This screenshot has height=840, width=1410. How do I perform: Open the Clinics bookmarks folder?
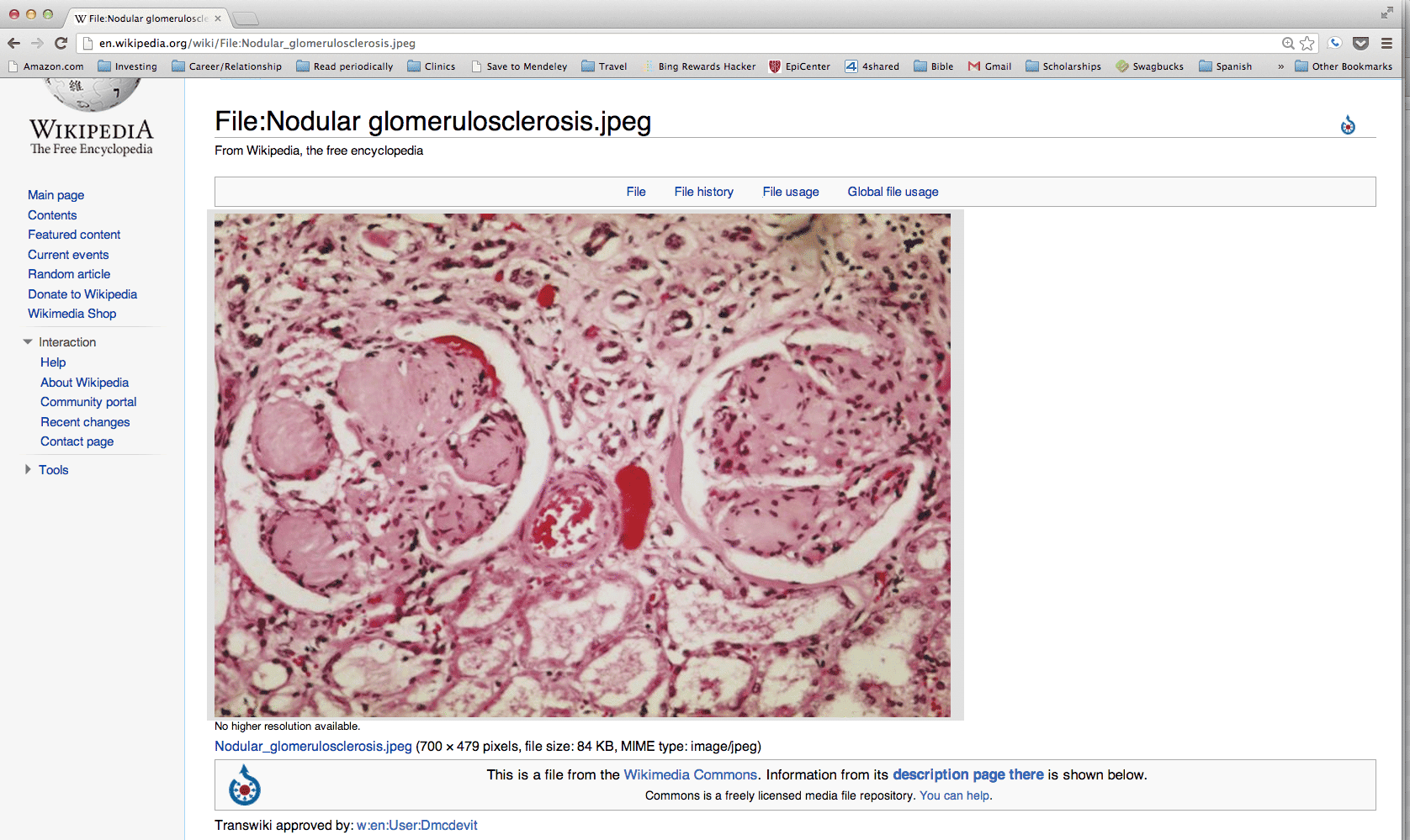(432, 66)
